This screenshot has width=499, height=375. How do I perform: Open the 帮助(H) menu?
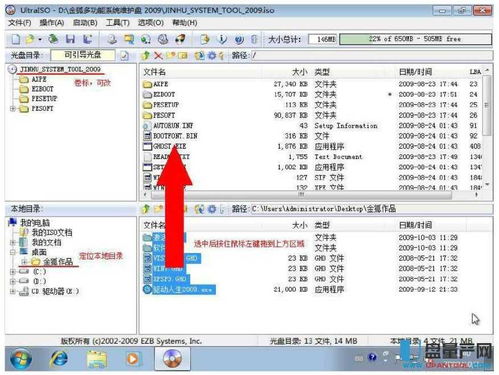(184, 23)
